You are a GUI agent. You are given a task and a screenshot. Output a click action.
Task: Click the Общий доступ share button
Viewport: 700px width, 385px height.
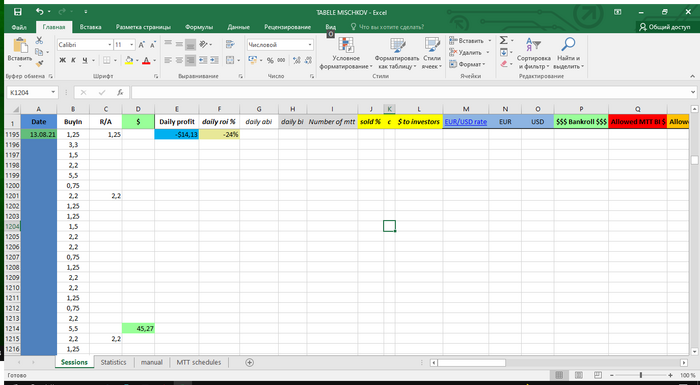click(x=665, y=27)
